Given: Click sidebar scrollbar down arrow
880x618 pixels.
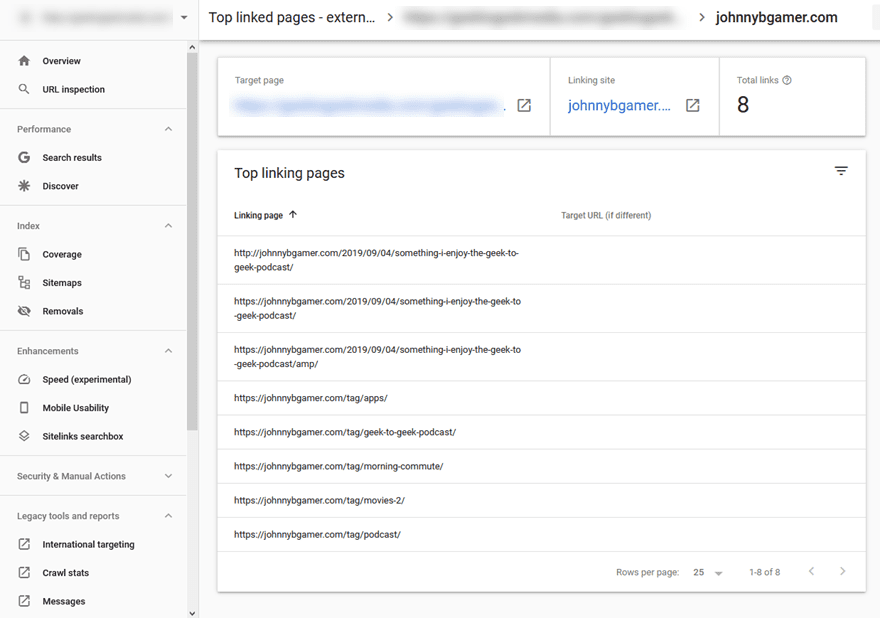Looking at the screenshot, I should pos(192,612).
